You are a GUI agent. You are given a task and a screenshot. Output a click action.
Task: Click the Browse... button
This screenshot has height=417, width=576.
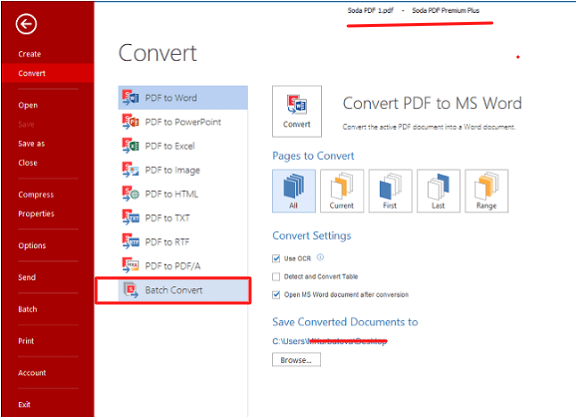296,360
